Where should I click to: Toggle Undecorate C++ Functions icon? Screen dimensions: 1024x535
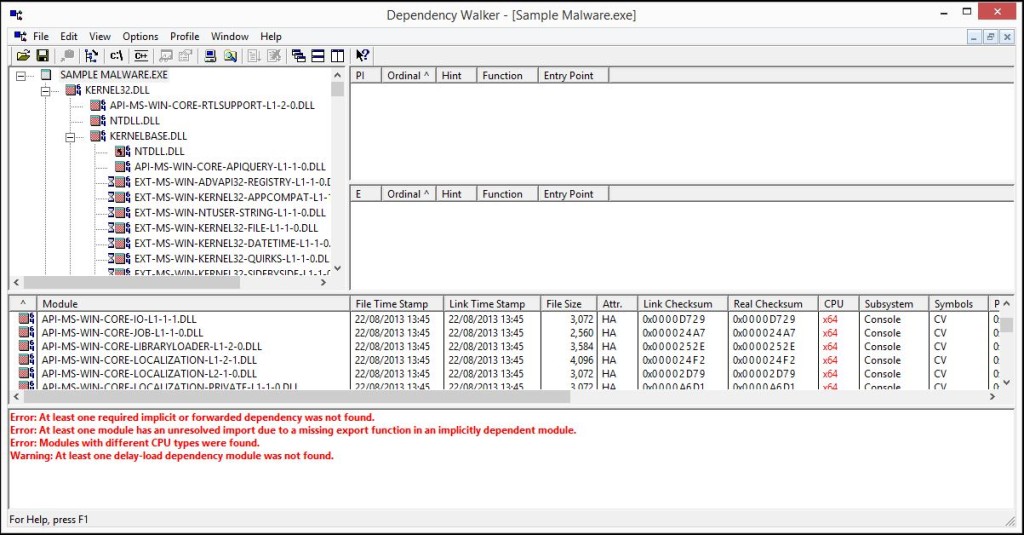point(141,56)
